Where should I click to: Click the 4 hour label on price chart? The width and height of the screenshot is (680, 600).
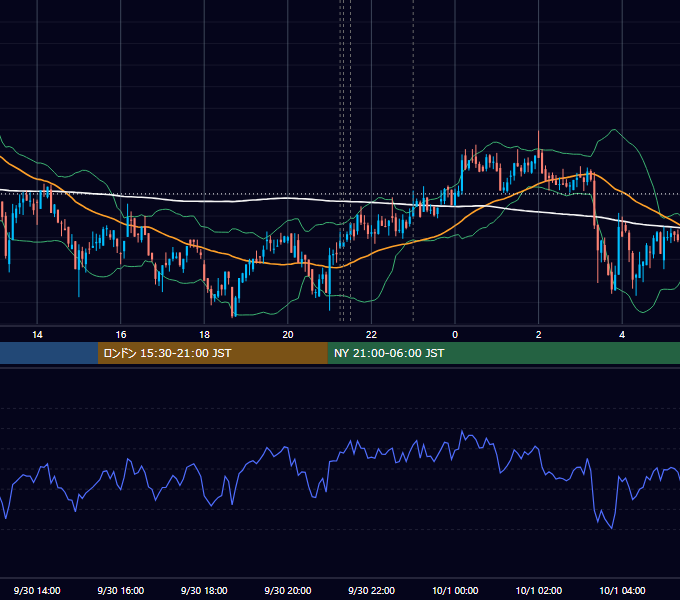point(622,335)
